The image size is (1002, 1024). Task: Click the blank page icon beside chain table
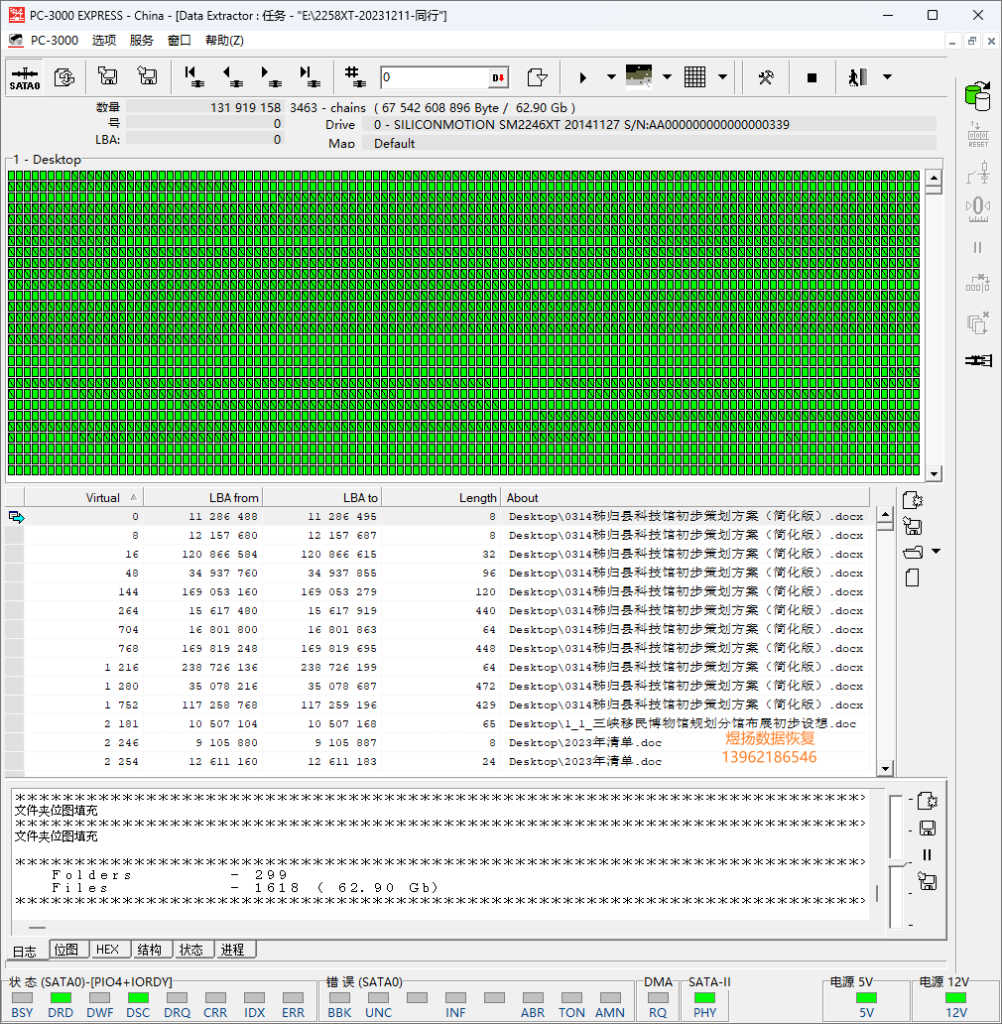pyautogui.click(x=913, y=578)
